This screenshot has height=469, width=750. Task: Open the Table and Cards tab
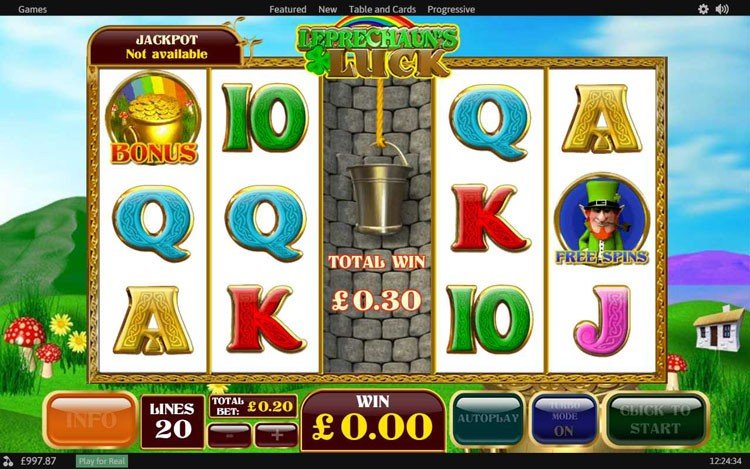(x=382, y=9)
